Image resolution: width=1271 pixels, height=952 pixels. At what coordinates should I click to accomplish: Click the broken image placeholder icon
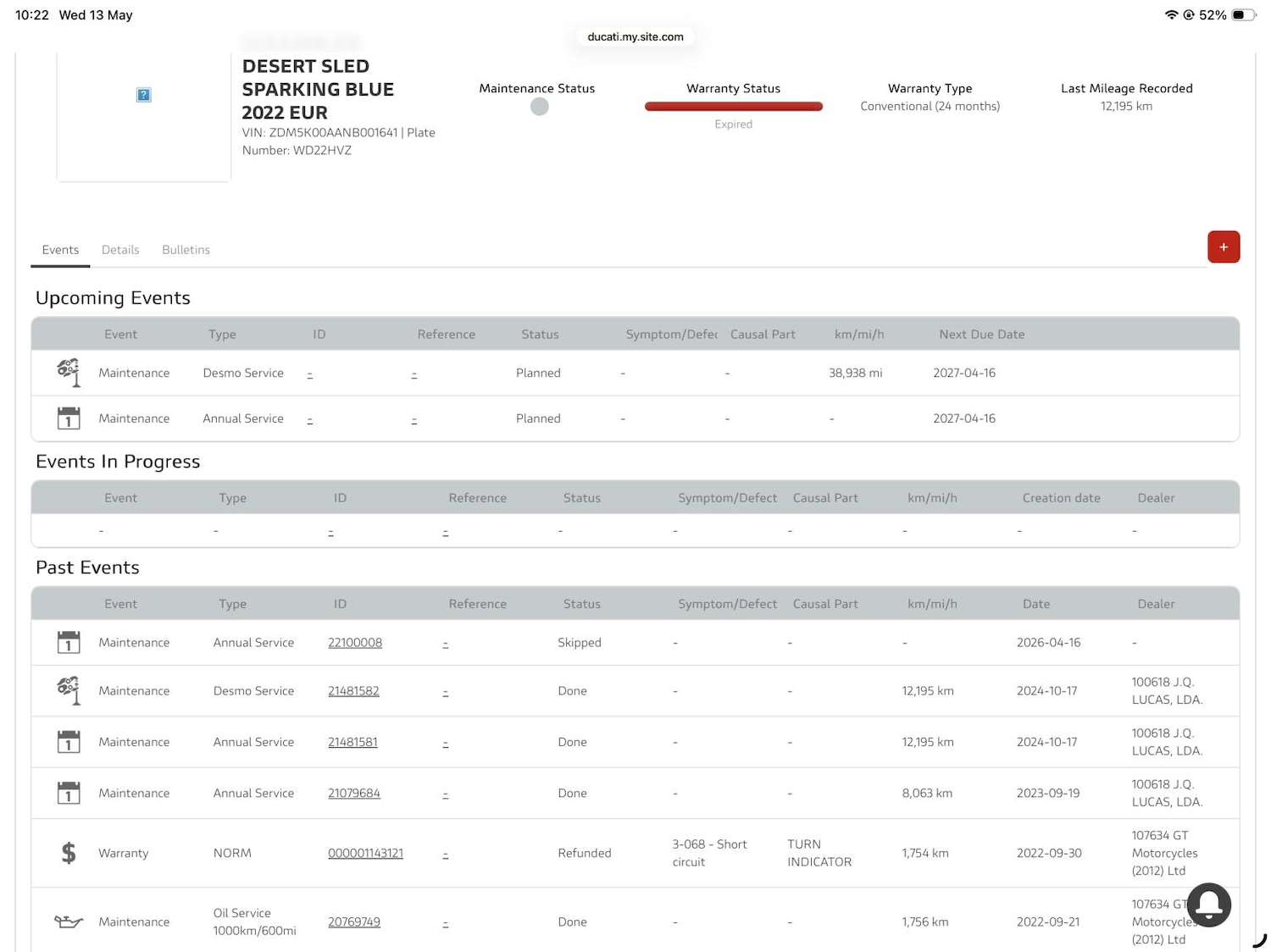tap(144, 95)
